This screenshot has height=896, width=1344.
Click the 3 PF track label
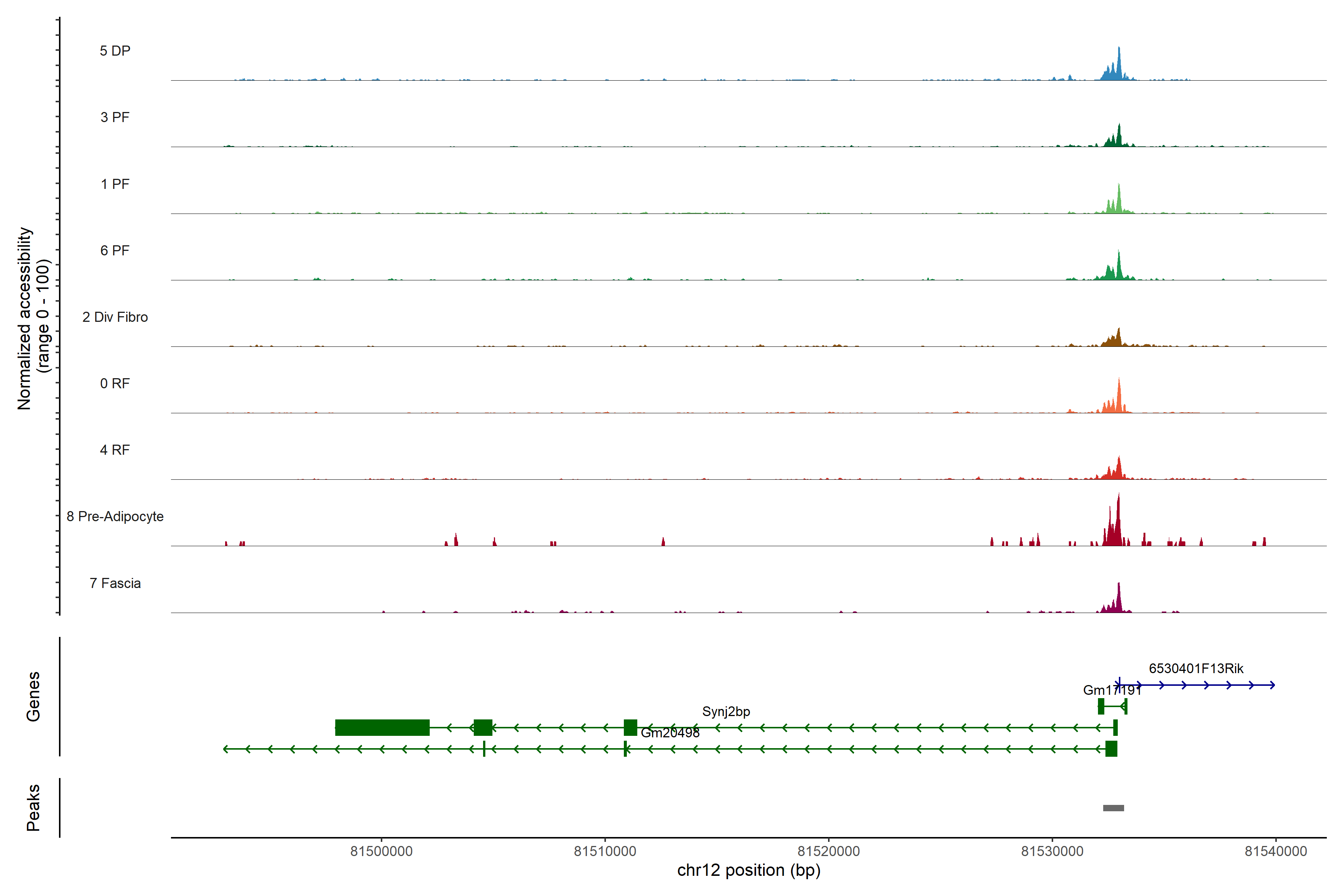point(115,117)
